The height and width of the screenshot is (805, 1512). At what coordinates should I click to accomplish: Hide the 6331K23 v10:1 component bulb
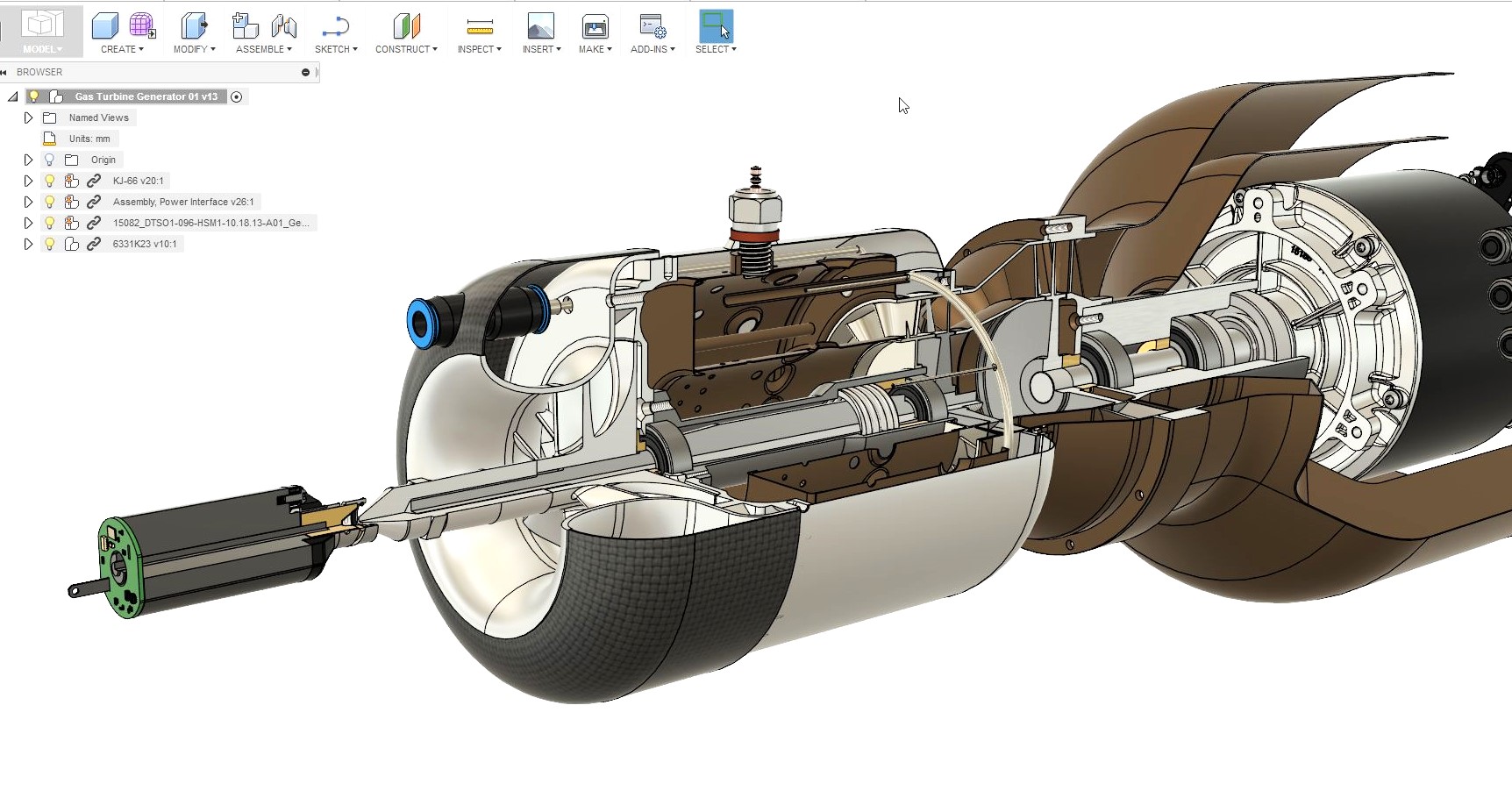coord(50,244)
